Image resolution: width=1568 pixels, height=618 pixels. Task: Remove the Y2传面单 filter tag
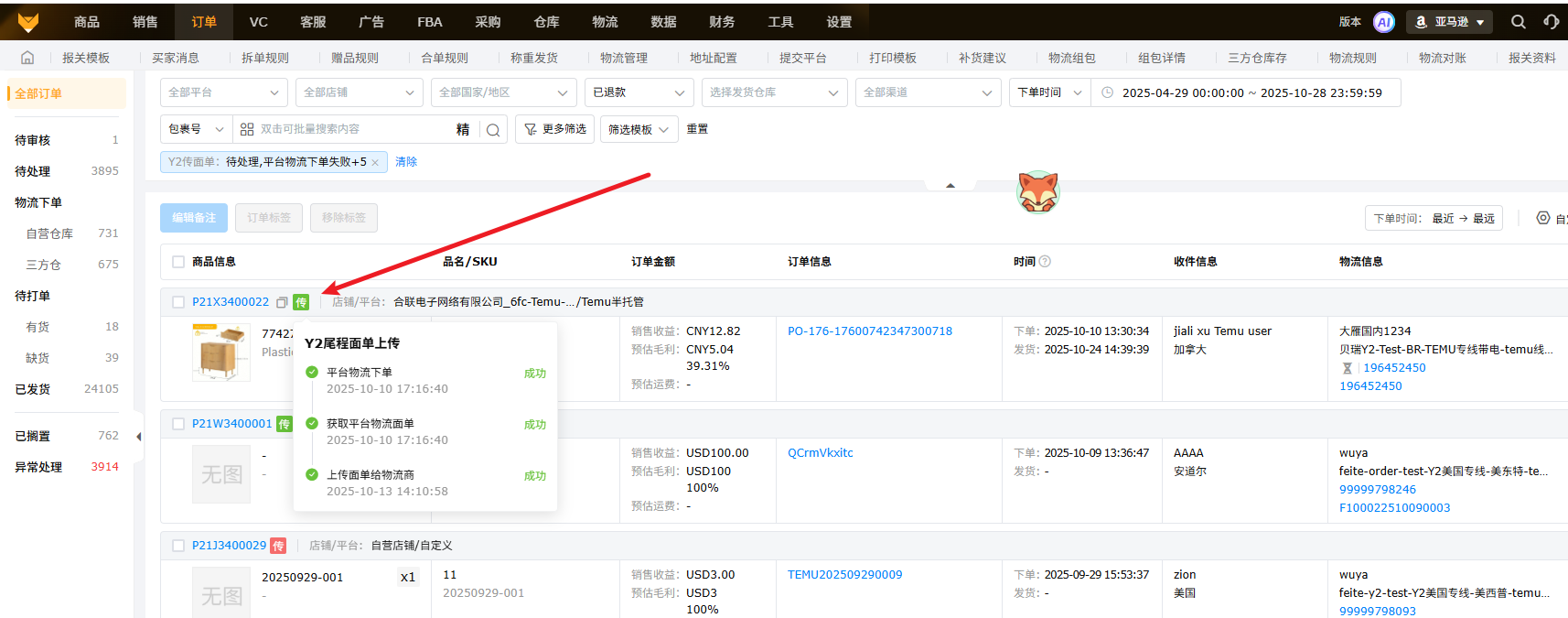(375, 162)
